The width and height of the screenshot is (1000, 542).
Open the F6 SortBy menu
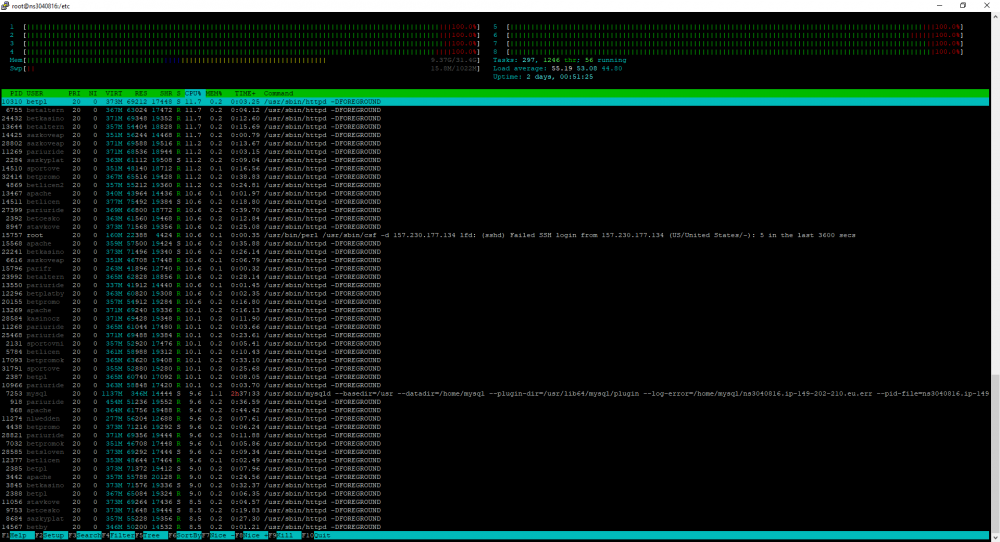pyautogui.click(x=185, y=536)
